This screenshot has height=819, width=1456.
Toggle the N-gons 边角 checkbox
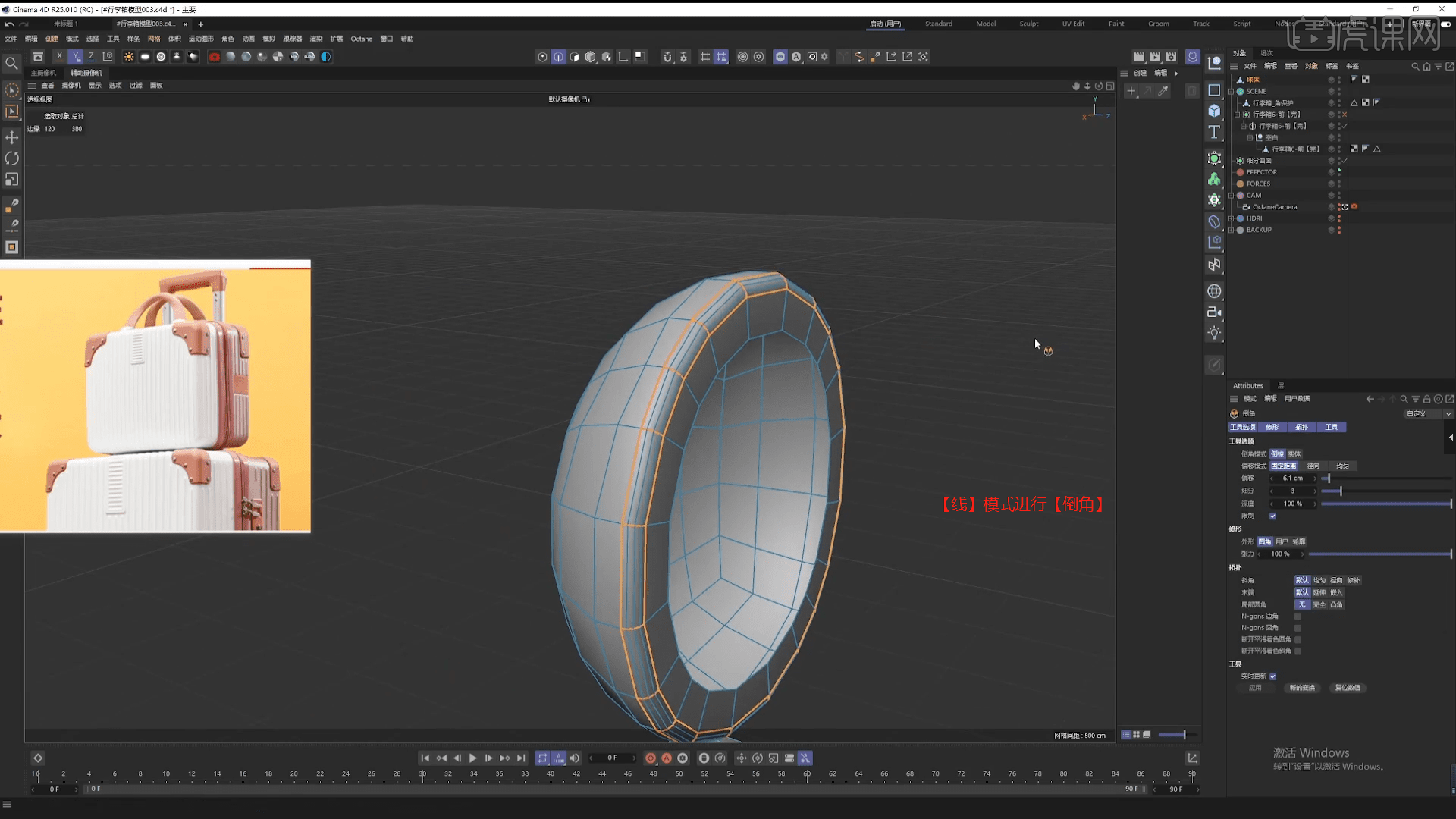1298,617
